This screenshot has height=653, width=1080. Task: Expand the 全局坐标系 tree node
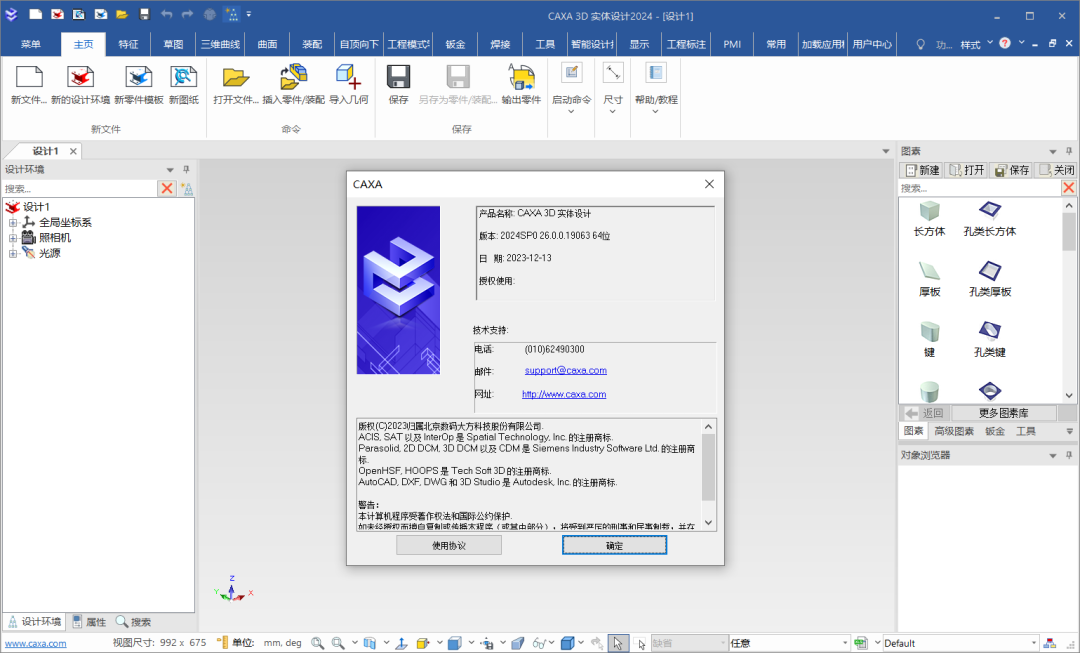pos(12,222)
